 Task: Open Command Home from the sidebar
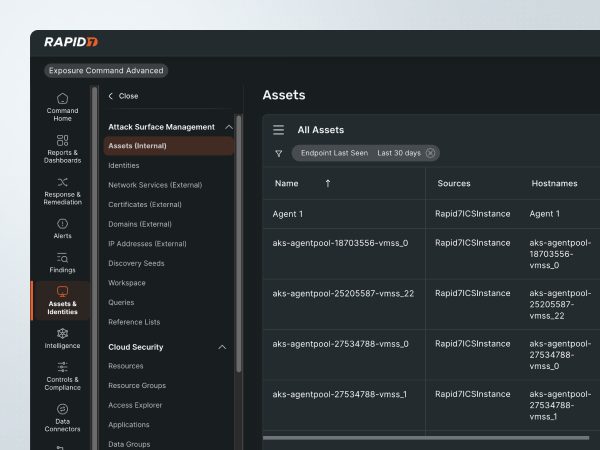[62, 106]
